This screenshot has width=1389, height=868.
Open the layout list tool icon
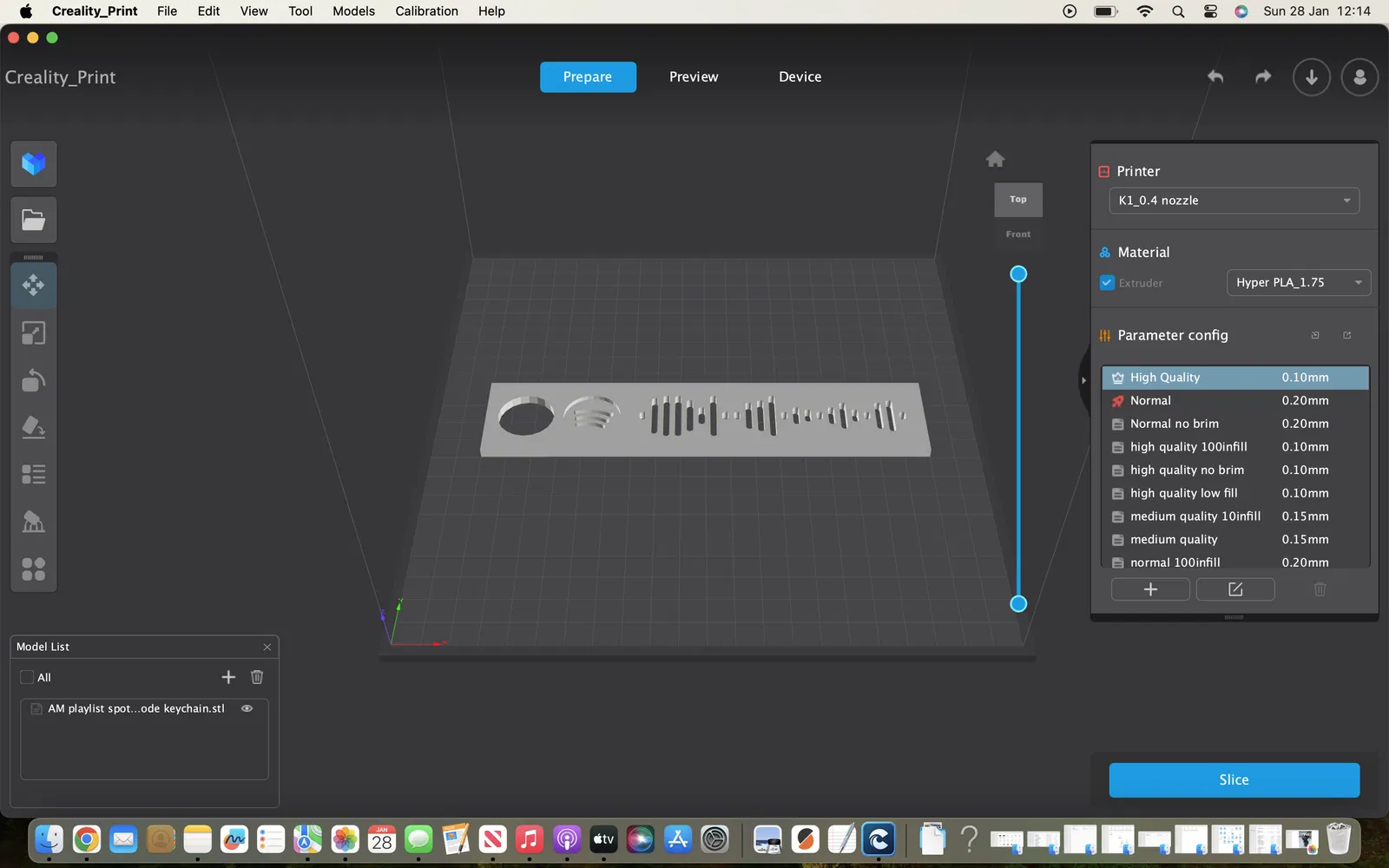click(x=34, y=474)
